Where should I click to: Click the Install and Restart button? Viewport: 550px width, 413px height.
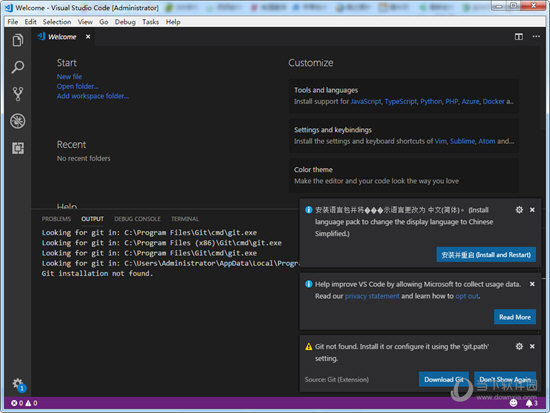(486, 255)
